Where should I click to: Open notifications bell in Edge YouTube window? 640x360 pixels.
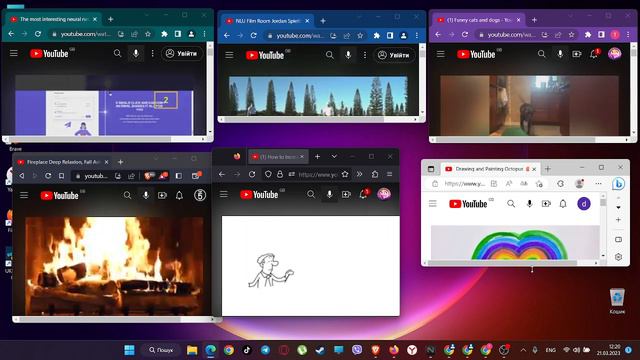[563, 203]
